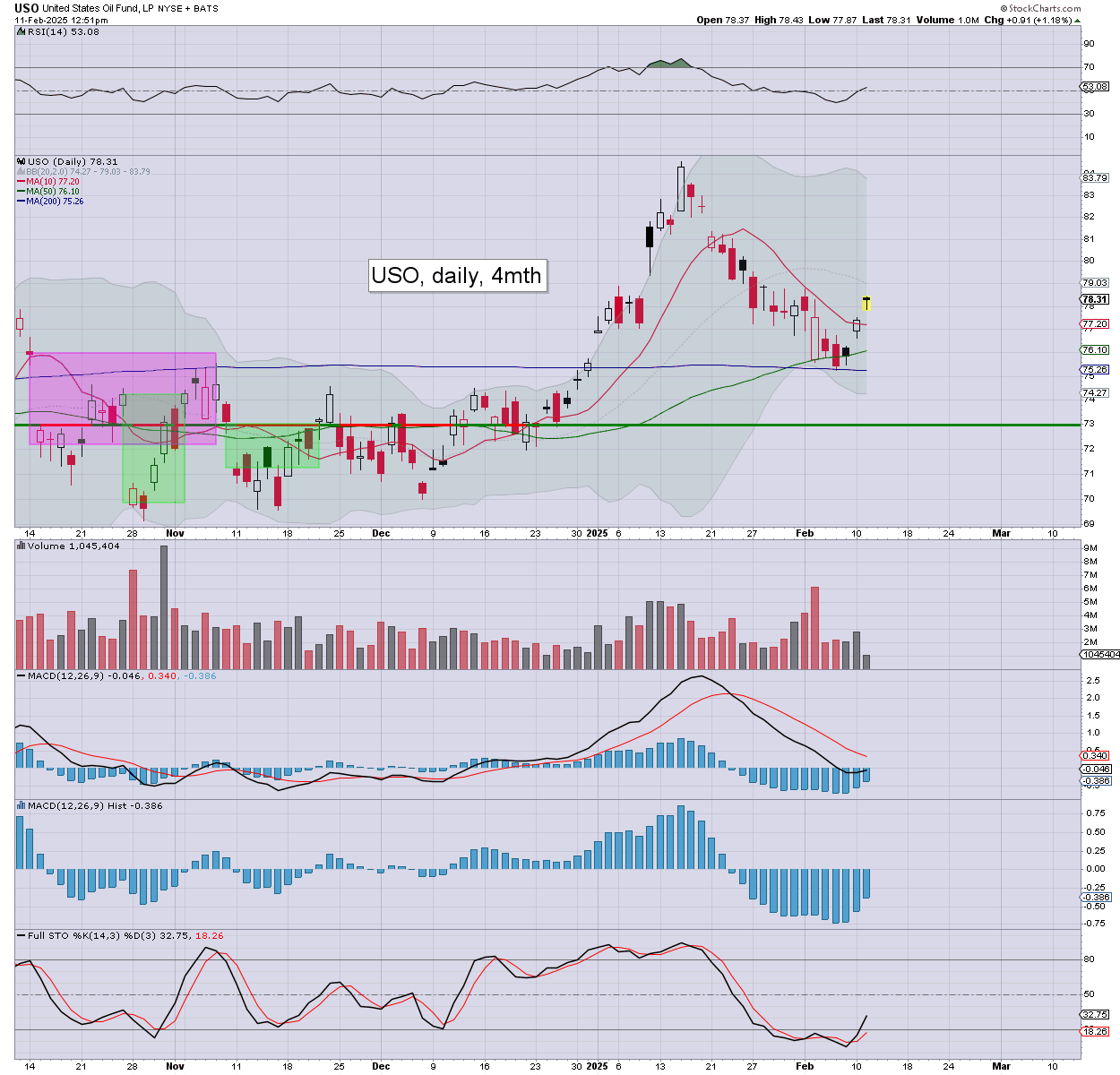
Task: Click the 83.79 upper Bollinger band label
Action: click(x=1095, y=177)
